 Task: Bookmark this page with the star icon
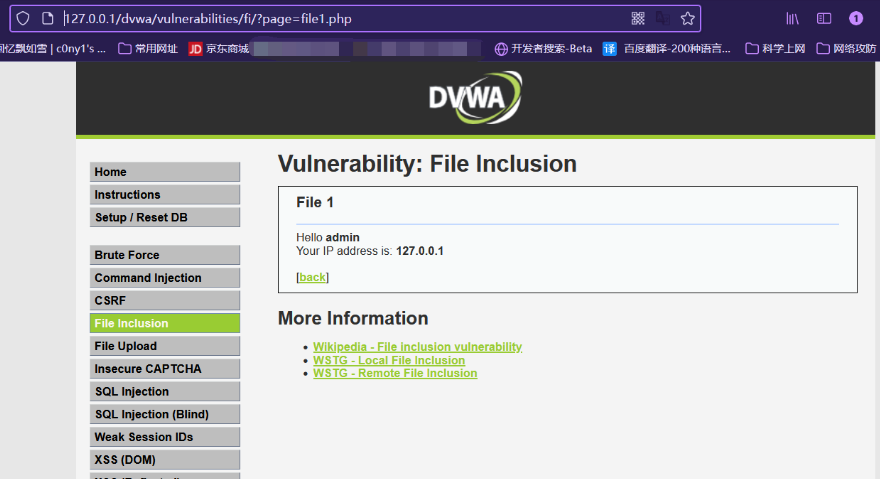[x=688, y=19]
